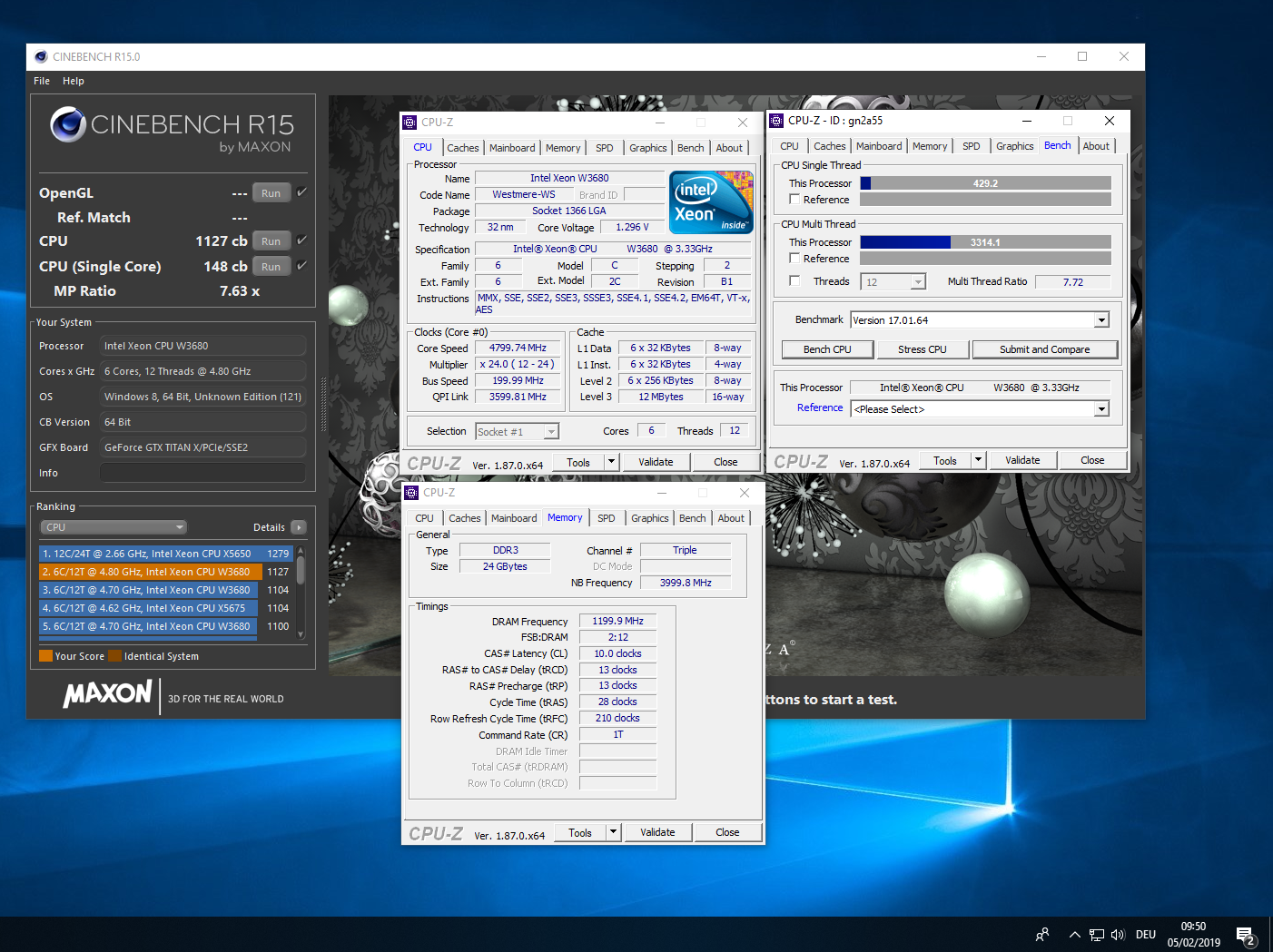Toggle the OpenGL test checkmark
Viewport: 1273px width, 952px height.
pyautogui.click(x=301, y=191)
